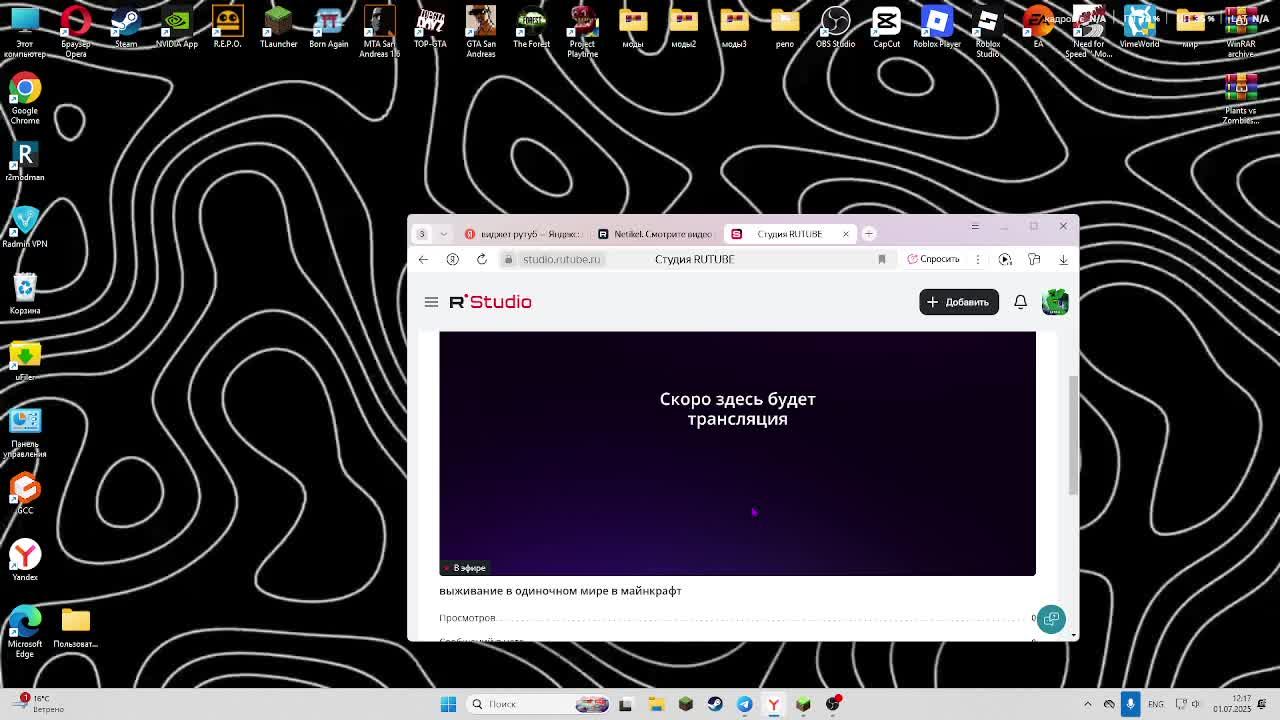Show hidden system tray icons
1280x720 pixels.
coord(1088,704)
